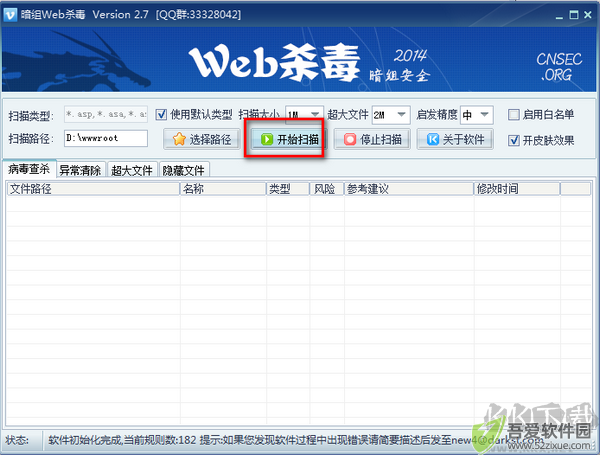Switch to the 异常清除 tab
This screenshot has height=455, width=600.
pos(81,170)
